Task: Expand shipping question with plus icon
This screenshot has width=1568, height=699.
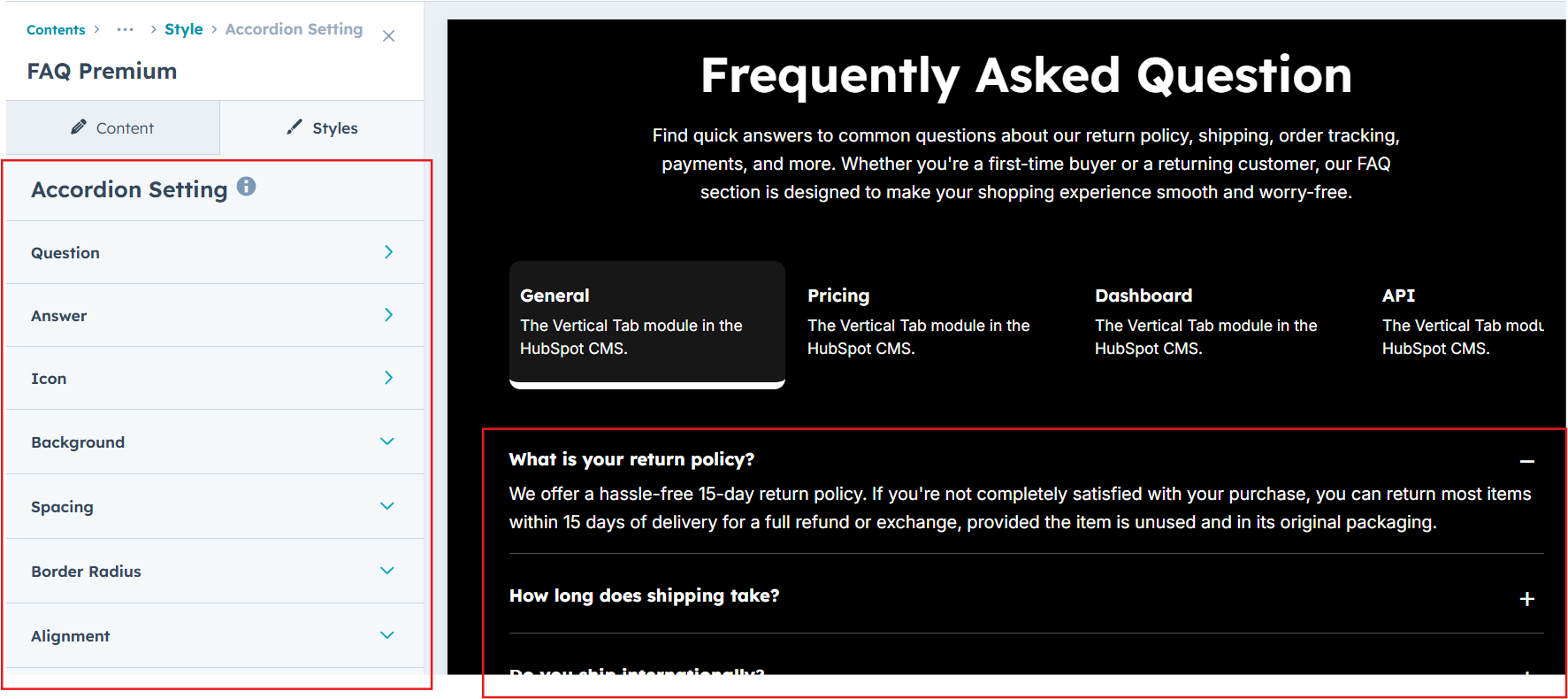Action: (x=1526, y=599)
